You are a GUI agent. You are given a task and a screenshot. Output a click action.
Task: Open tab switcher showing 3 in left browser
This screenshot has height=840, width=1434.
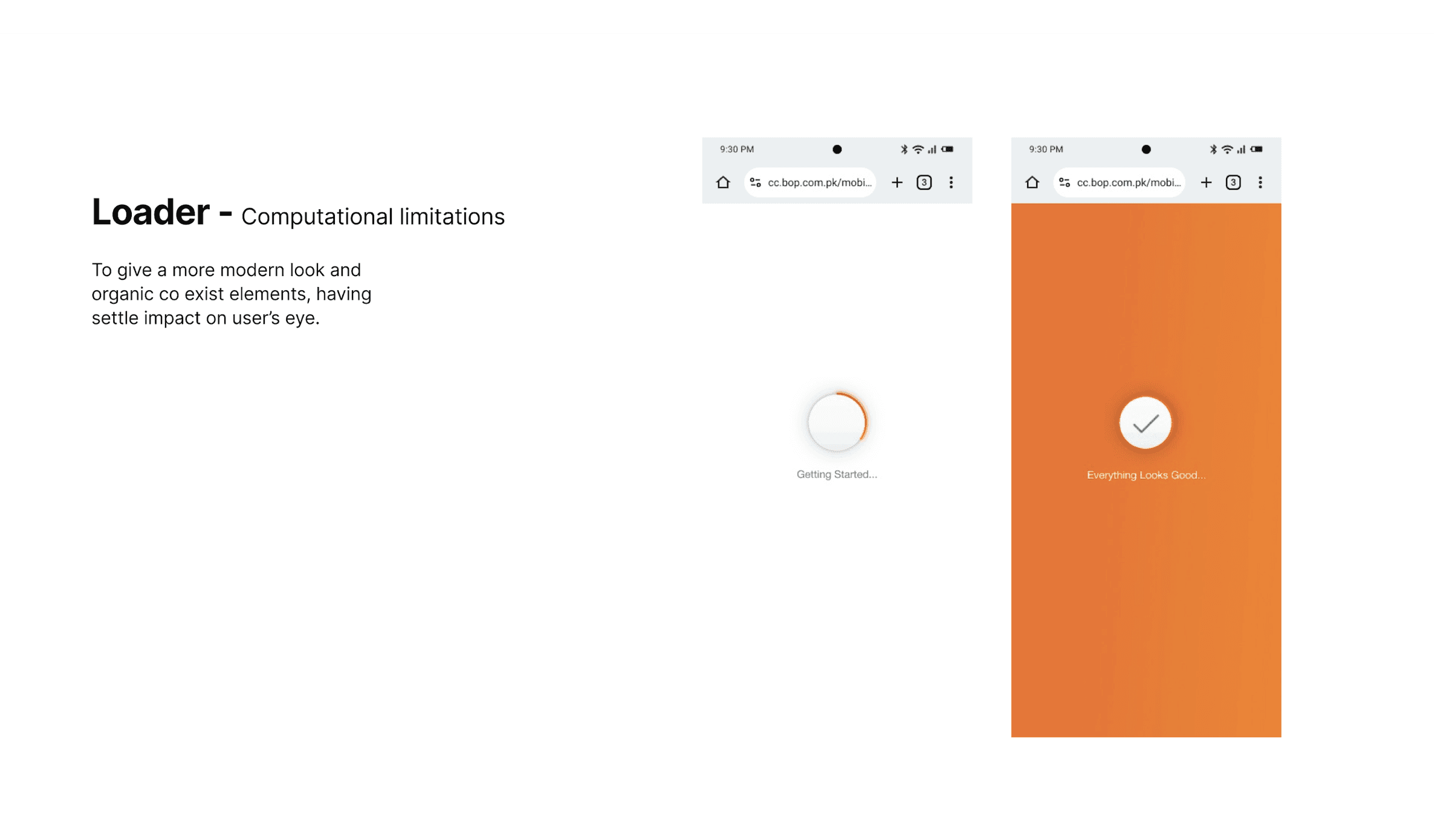924,183
